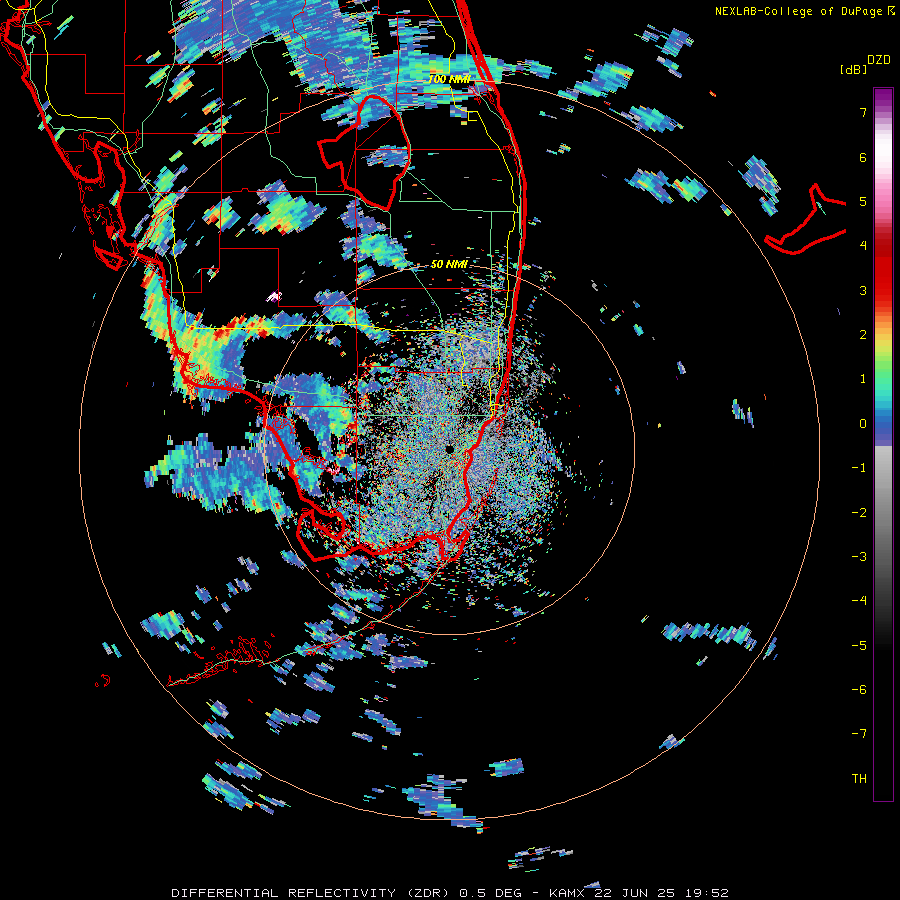Image resolution: width=900 pixels, height=900 pixels.
Task: Click the 100 NMI range ring label
Action: click(x=449, y=79)
